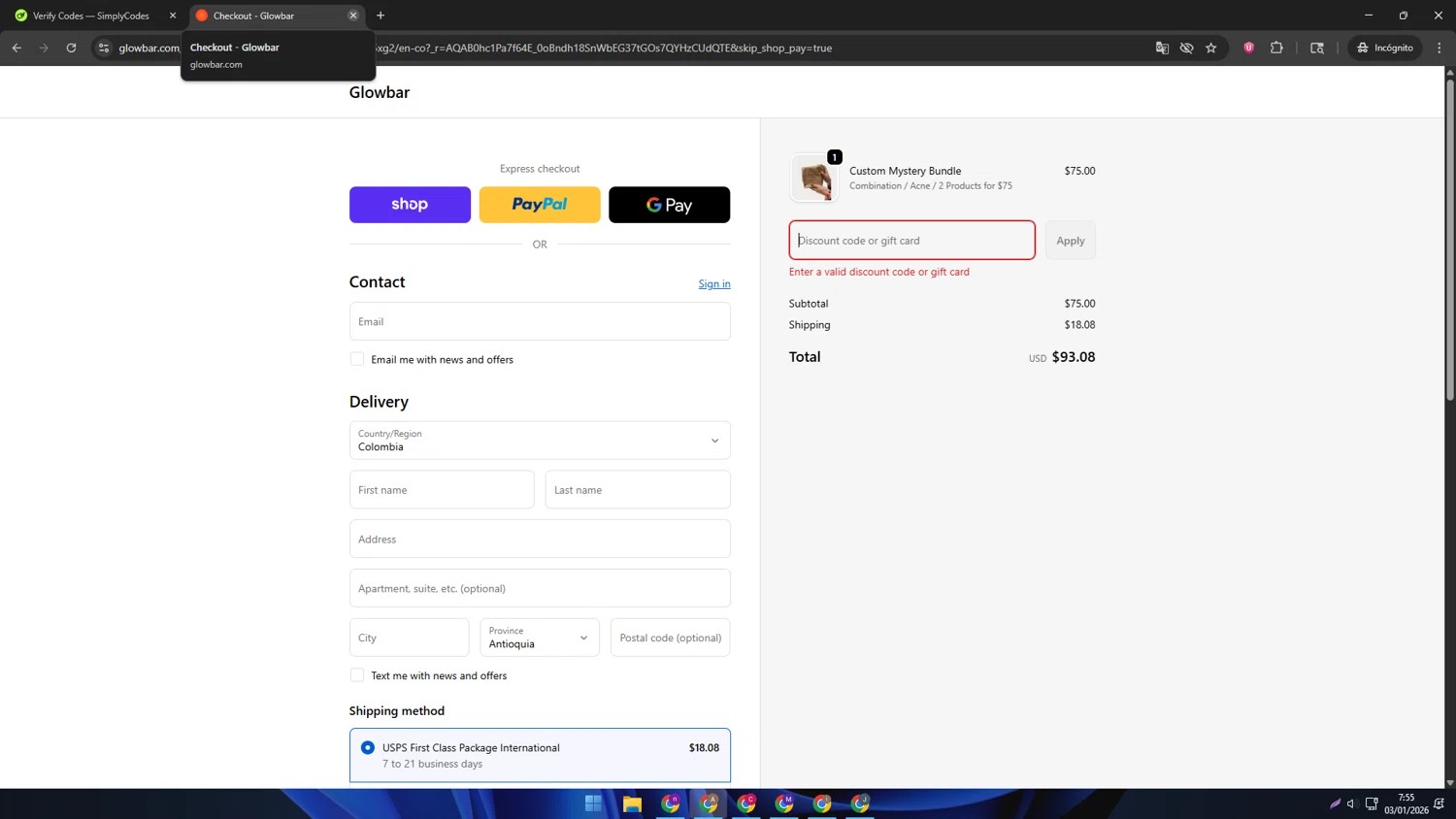This screenshot has height=819, width=1456.
Task: Click the Custom Mystery Bundle product thumbnail
Action: point(814,179)
